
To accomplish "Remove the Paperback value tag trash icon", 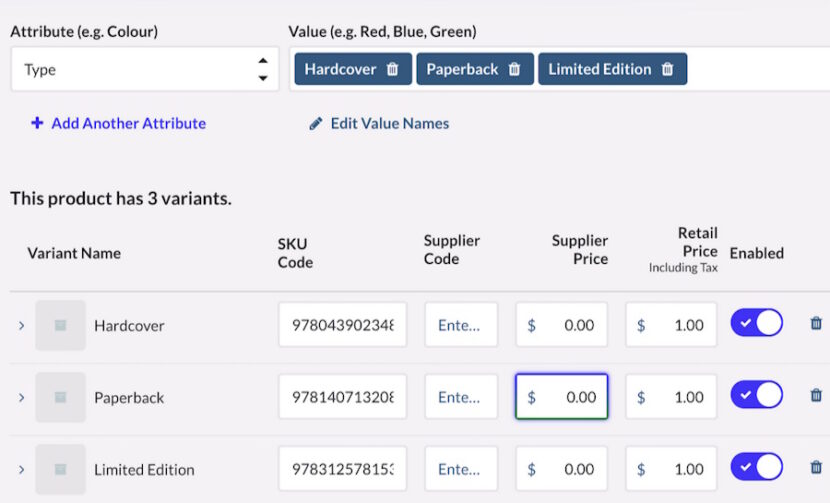I will tap(514, 70).
